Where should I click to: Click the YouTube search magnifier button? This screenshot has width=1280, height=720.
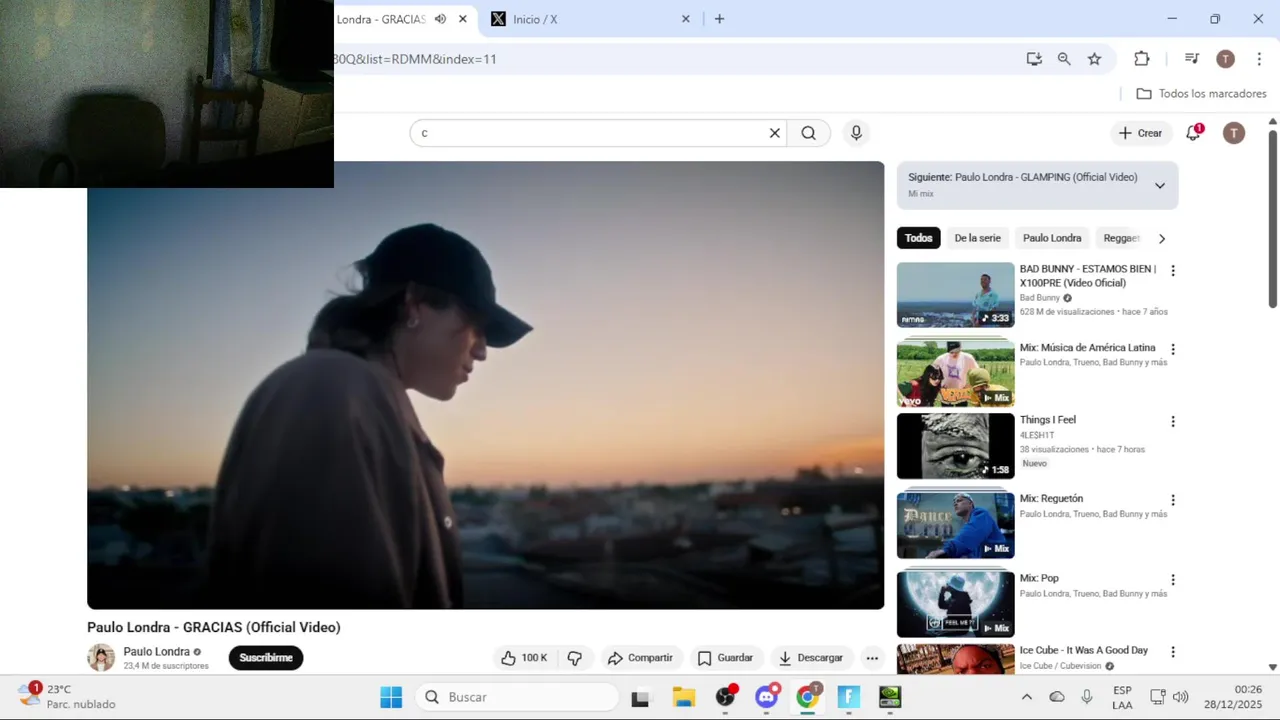(809, 133)
